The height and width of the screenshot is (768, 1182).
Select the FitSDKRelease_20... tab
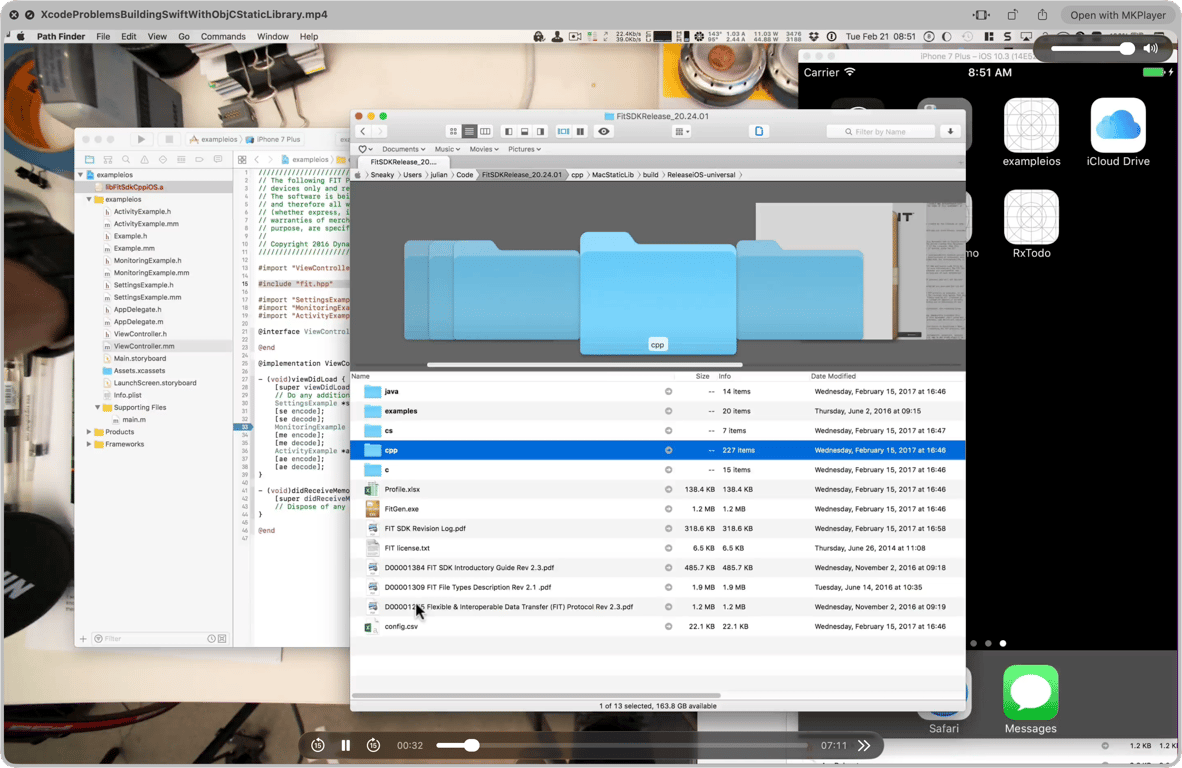coord(404,161)
